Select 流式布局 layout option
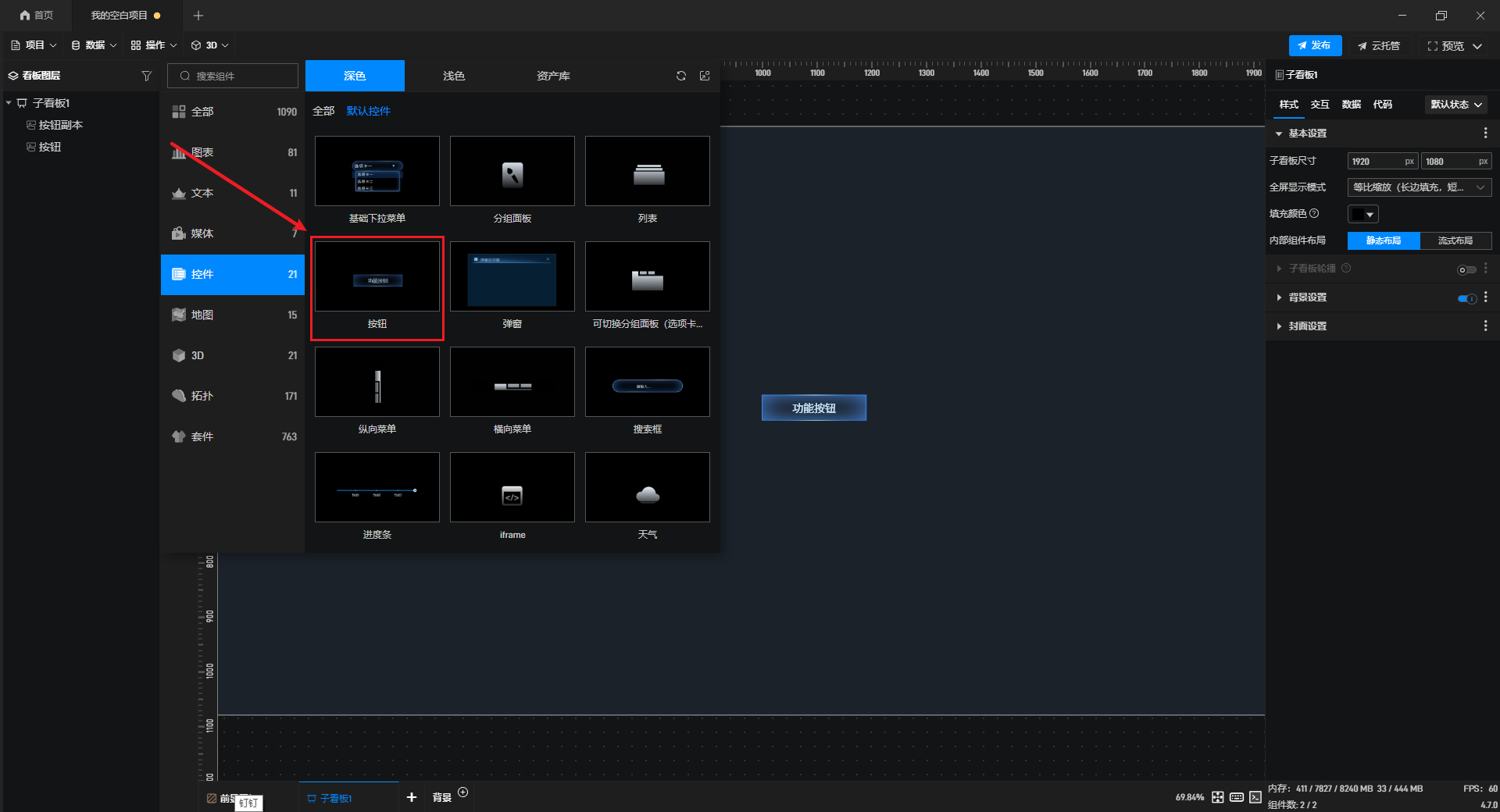The height and width of the screenshot is (812, 1500). [x=1455, y=240]
